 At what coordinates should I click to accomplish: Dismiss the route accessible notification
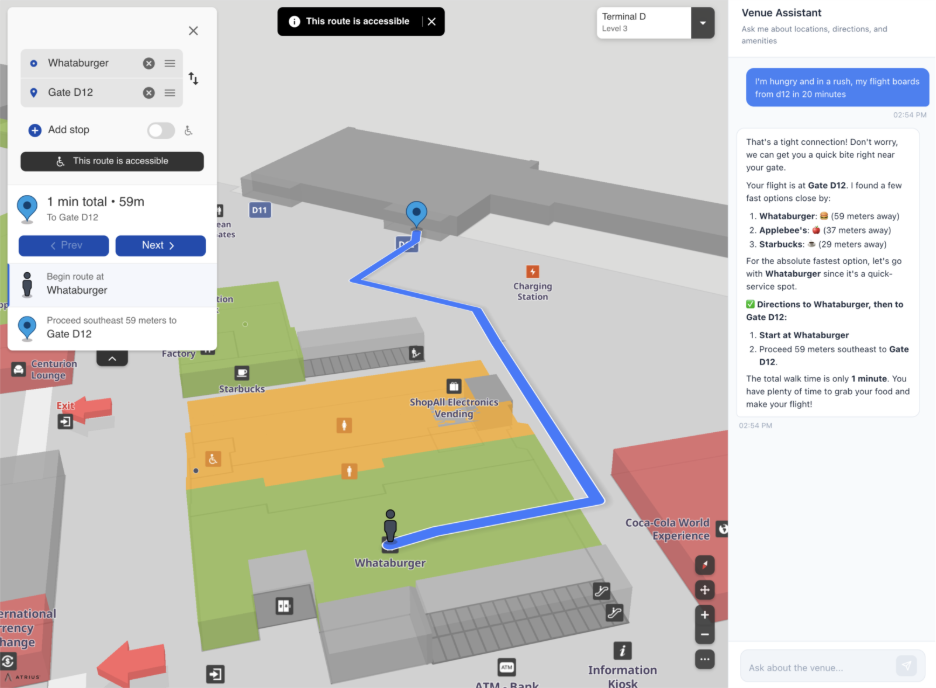(x=432, y=21)
